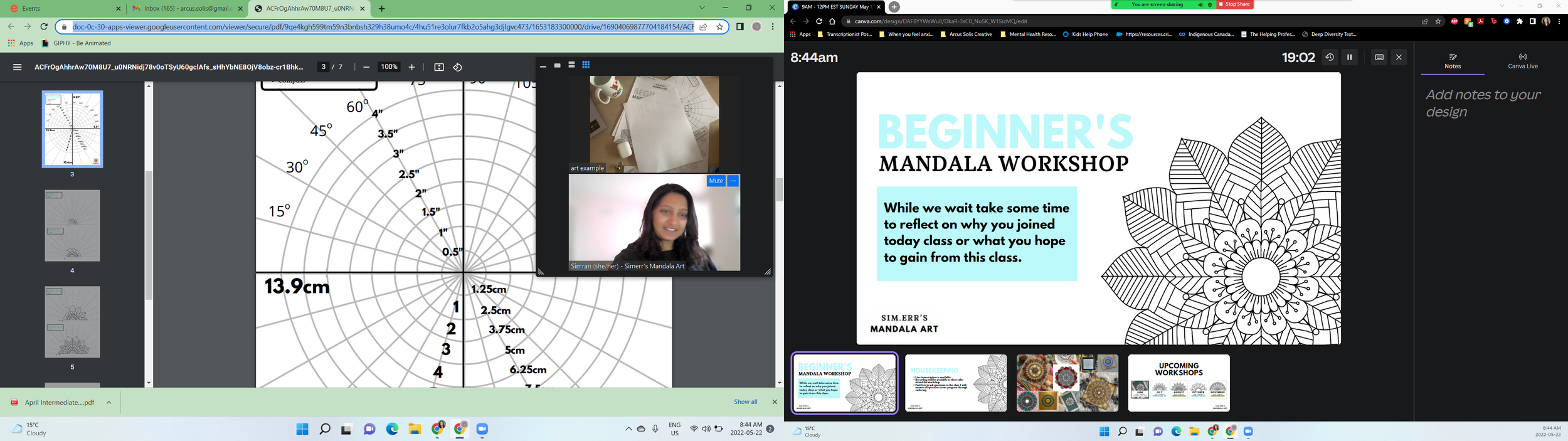
Task: Open Windows Start menu on left taskbar
Action: [x=302, y=429]
